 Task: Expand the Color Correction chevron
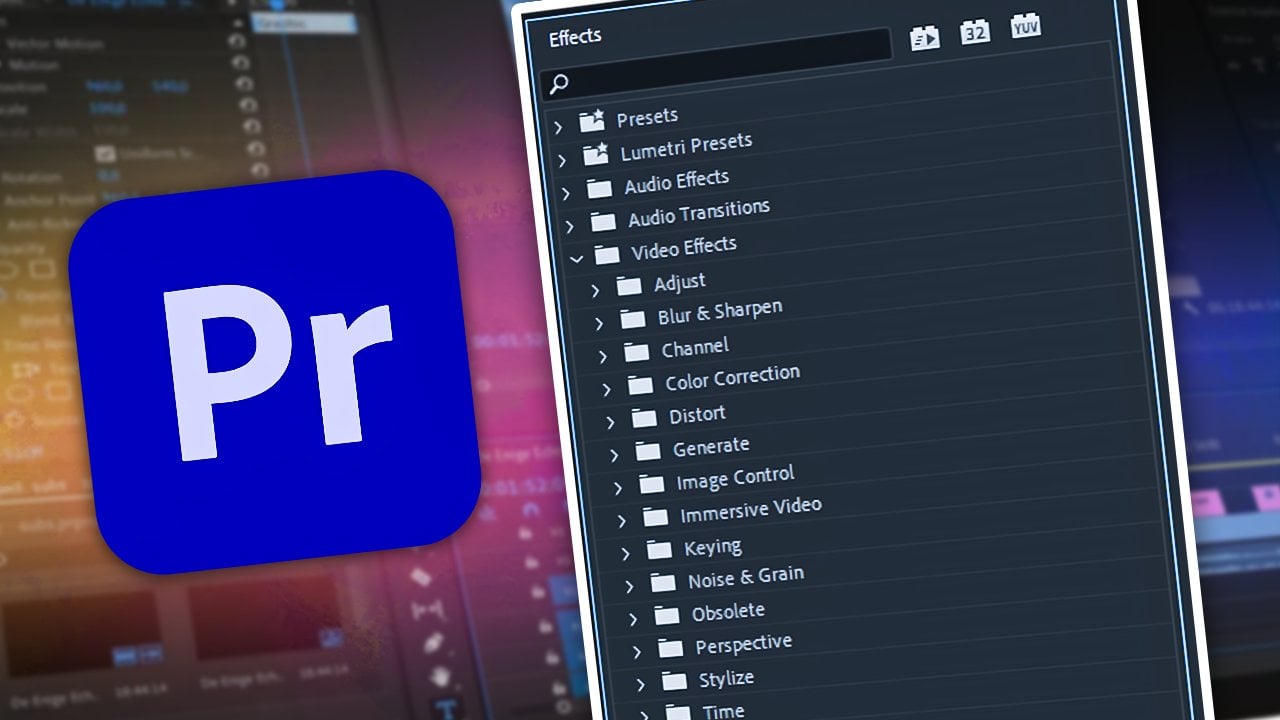click(x=607, y=389)
